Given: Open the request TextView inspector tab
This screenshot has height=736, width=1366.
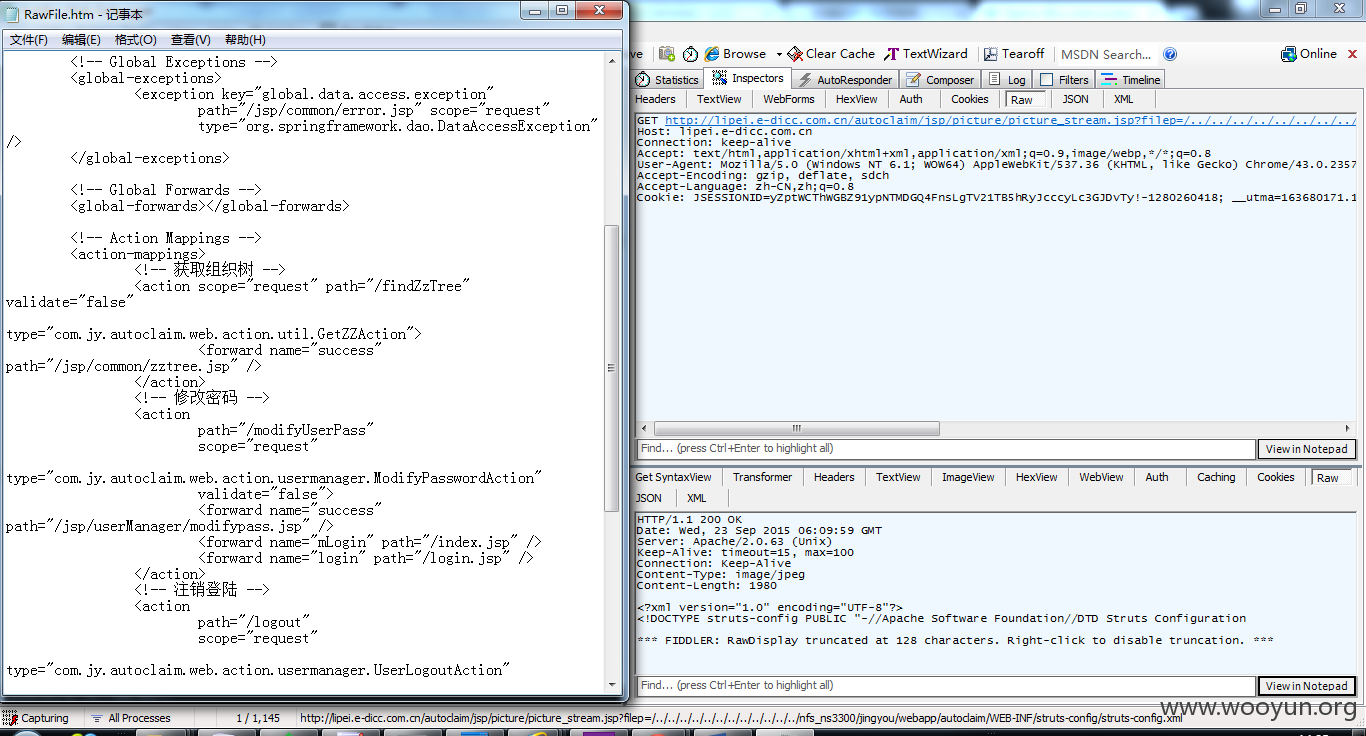Looking at the screenshot, I should click(x=720, y=99).
